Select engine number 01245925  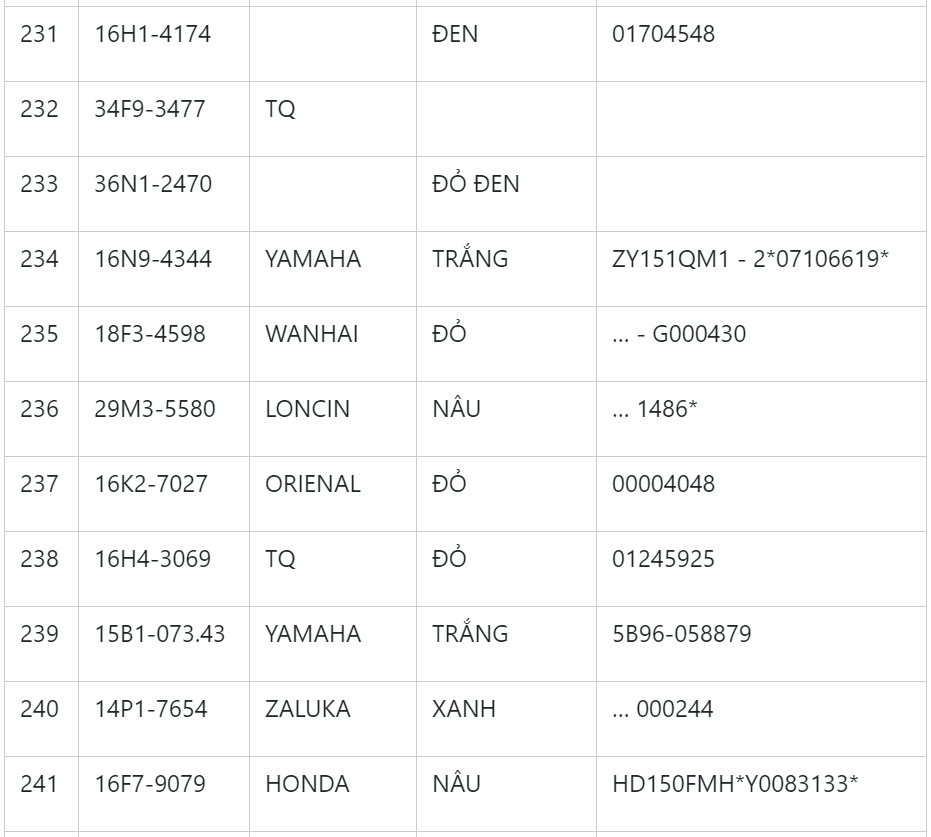pos(663,559)
